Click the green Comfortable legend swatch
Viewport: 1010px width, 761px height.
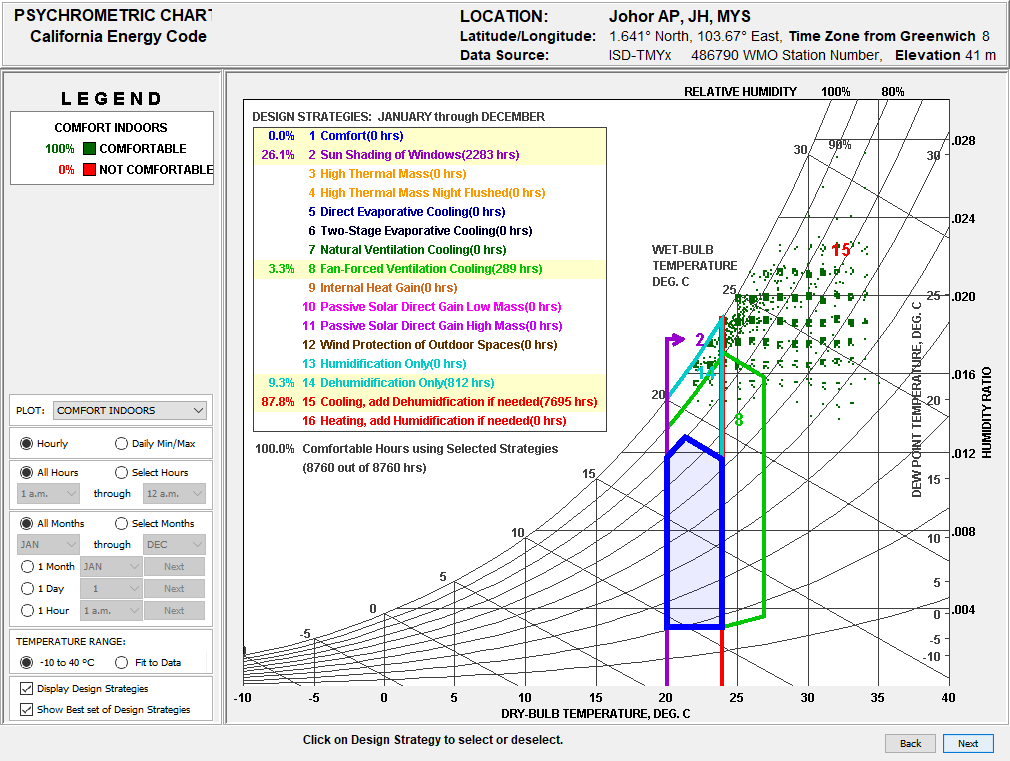pyautogui.click(x=89, y=149)
